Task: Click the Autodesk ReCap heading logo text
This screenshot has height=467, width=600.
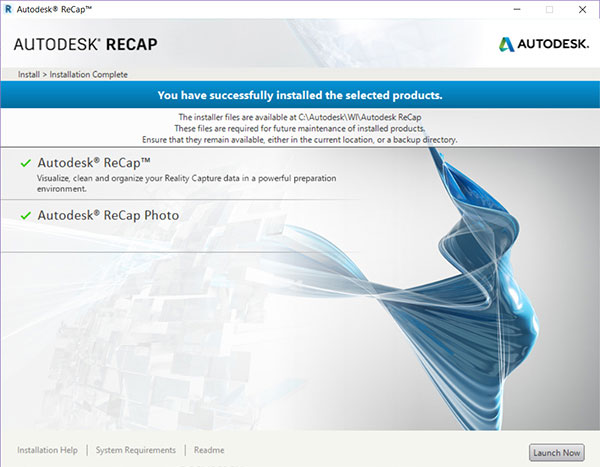Action: (x=86, y=44)
